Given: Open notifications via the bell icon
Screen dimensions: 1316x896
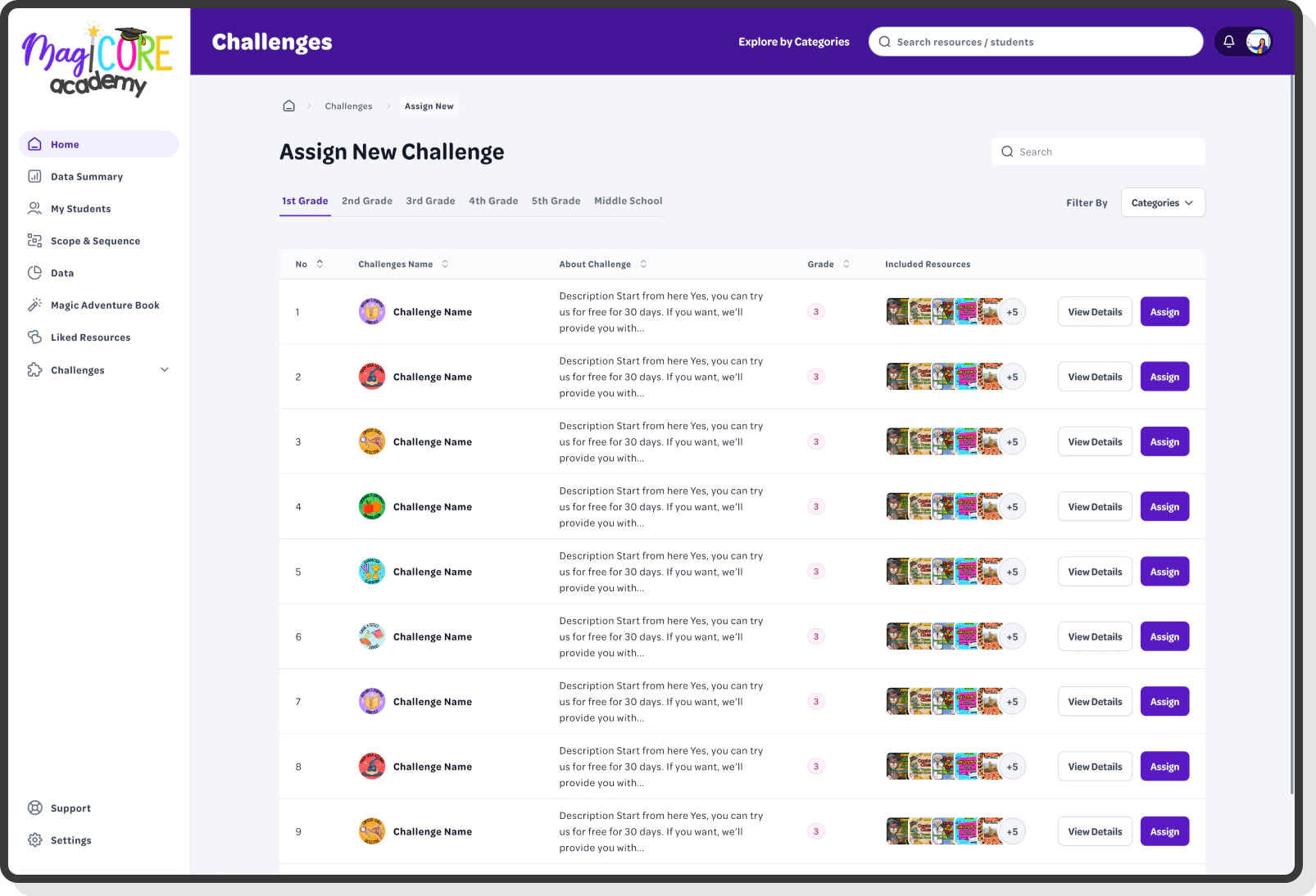Looking at the screenshot, I should coord(1228,41).
